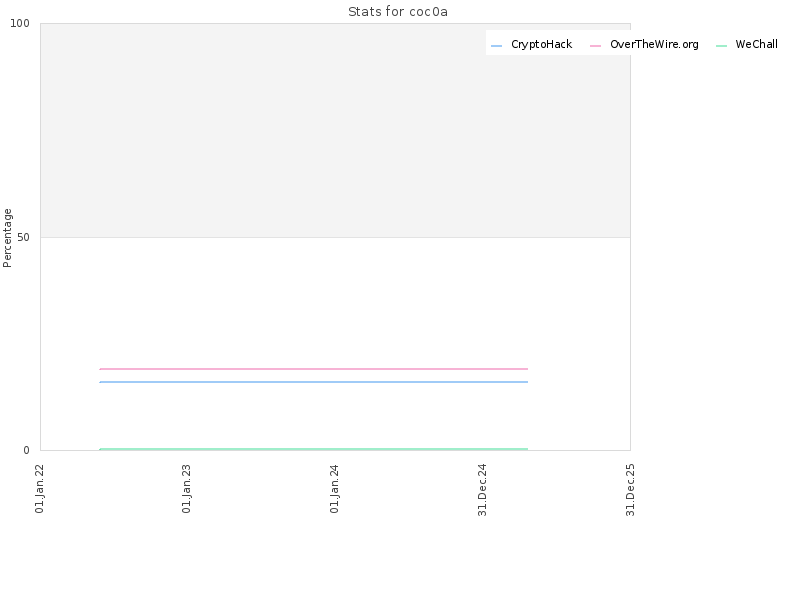Click the green WeChall data line
The image size is (800, 600).
pos(314,449)
